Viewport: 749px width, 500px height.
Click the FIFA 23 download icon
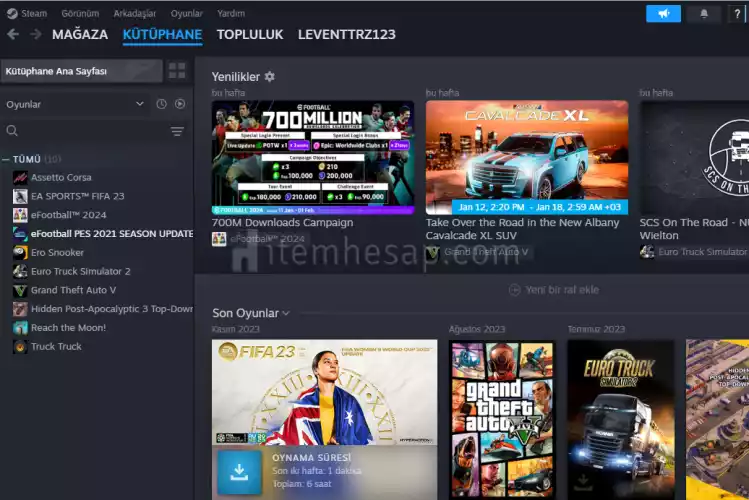pyautogui.click(x=239, y=471)
